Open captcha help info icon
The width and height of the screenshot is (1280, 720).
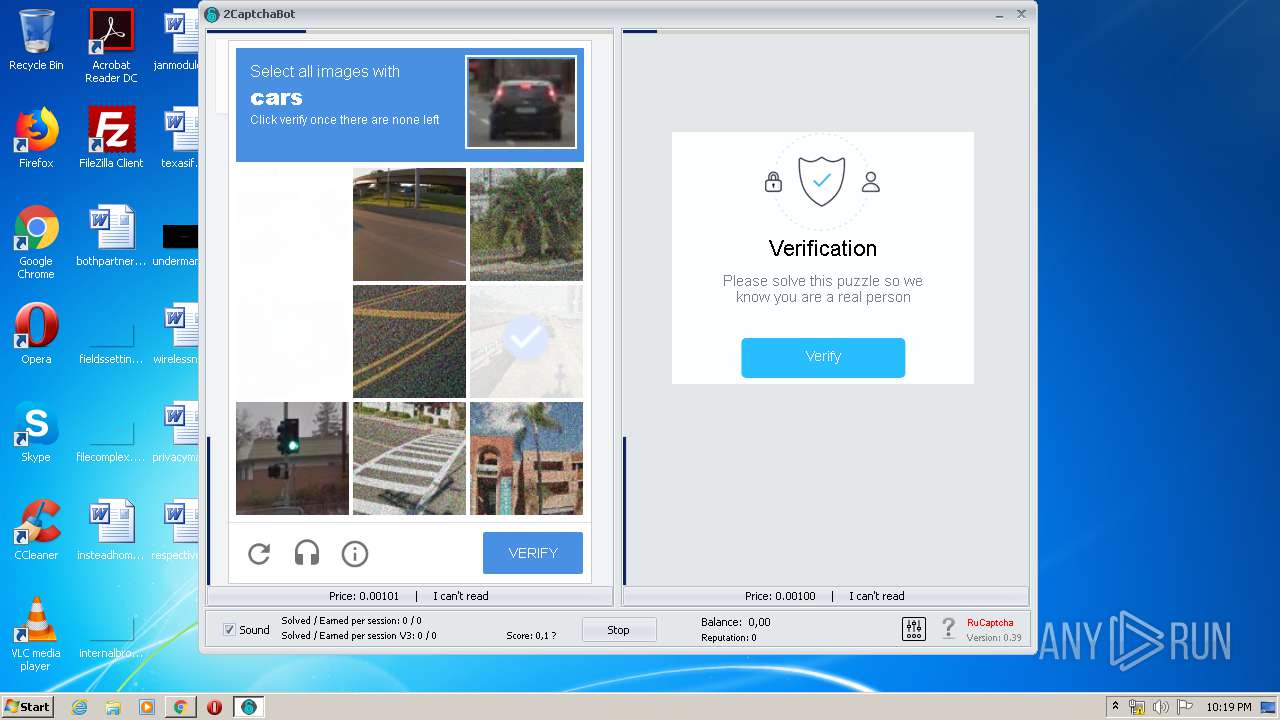pyautogui.click(x=355, y=553)
